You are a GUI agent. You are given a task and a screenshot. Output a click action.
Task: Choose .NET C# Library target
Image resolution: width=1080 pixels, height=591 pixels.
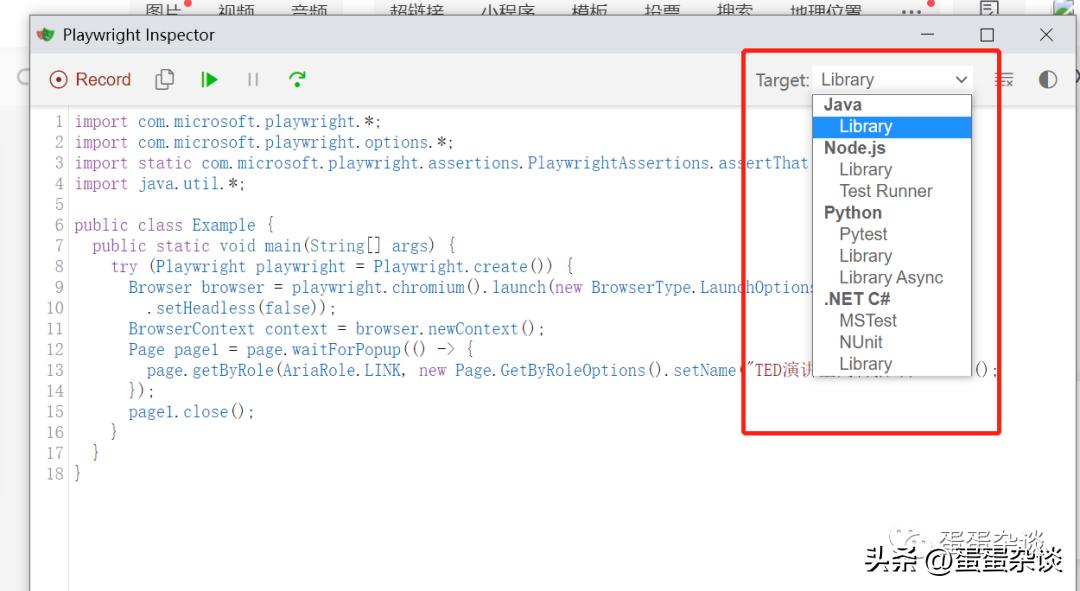892,364
